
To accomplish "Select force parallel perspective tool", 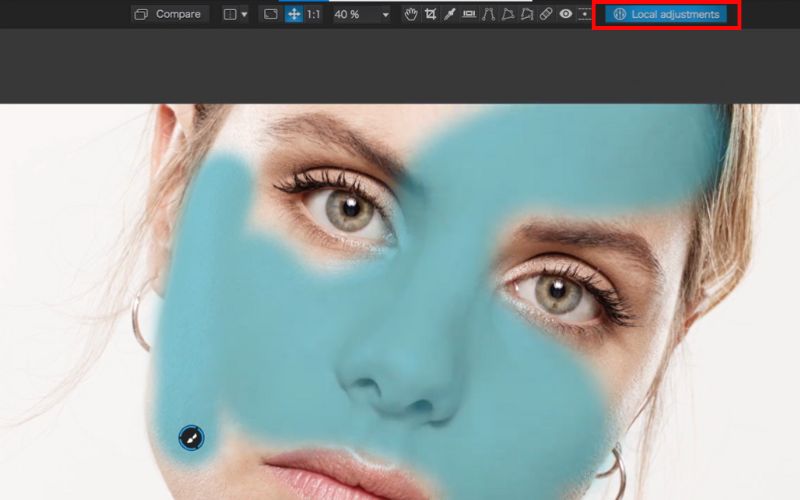I will coord(488,14).
